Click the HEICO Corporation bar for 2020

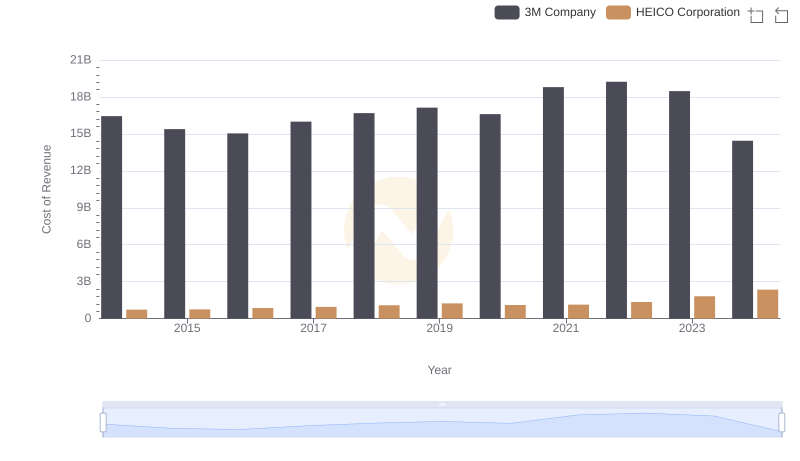[x=515, y=312]
